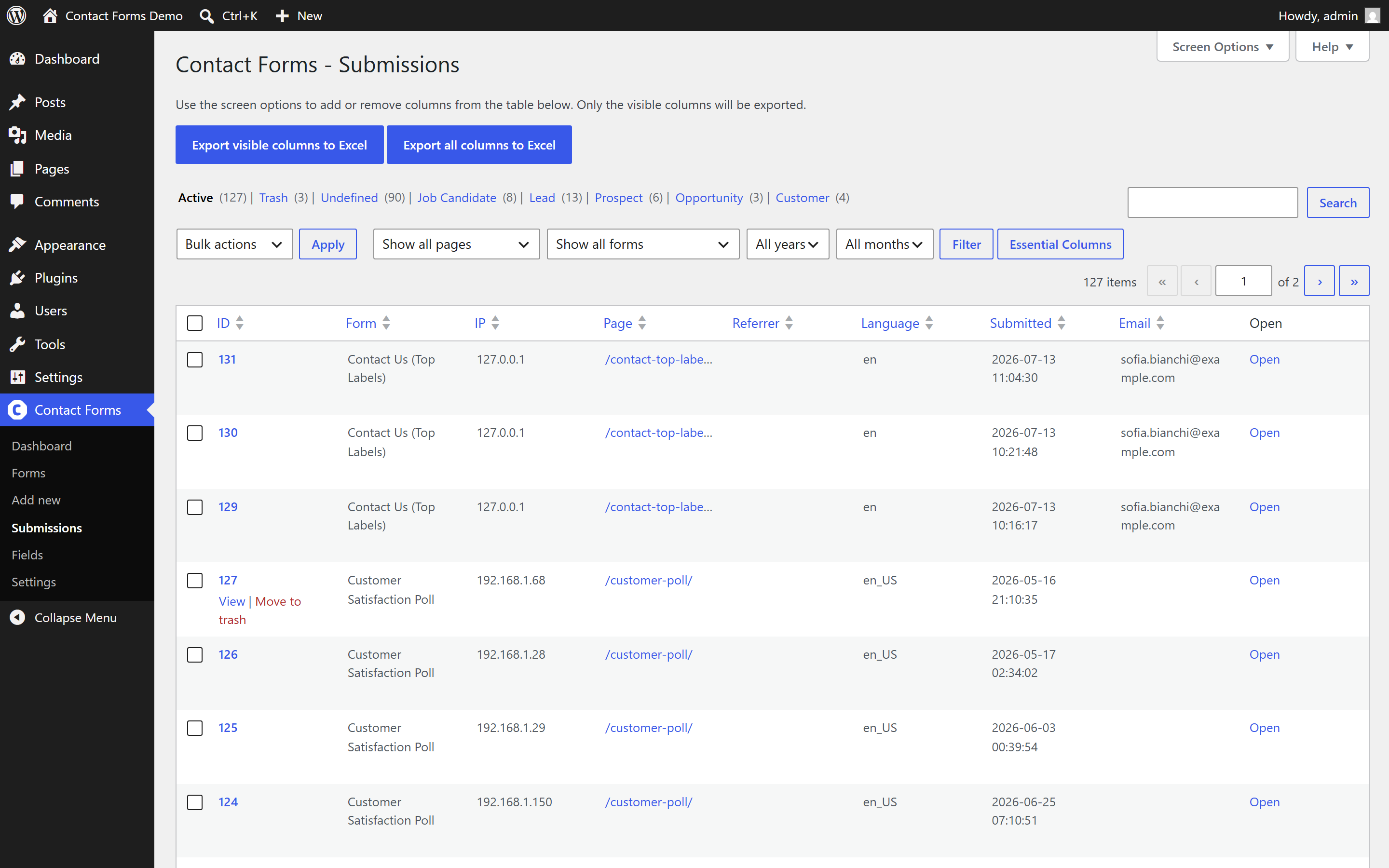Open the Fields submenu item
1389x868 pixels.
coord(27,555)
